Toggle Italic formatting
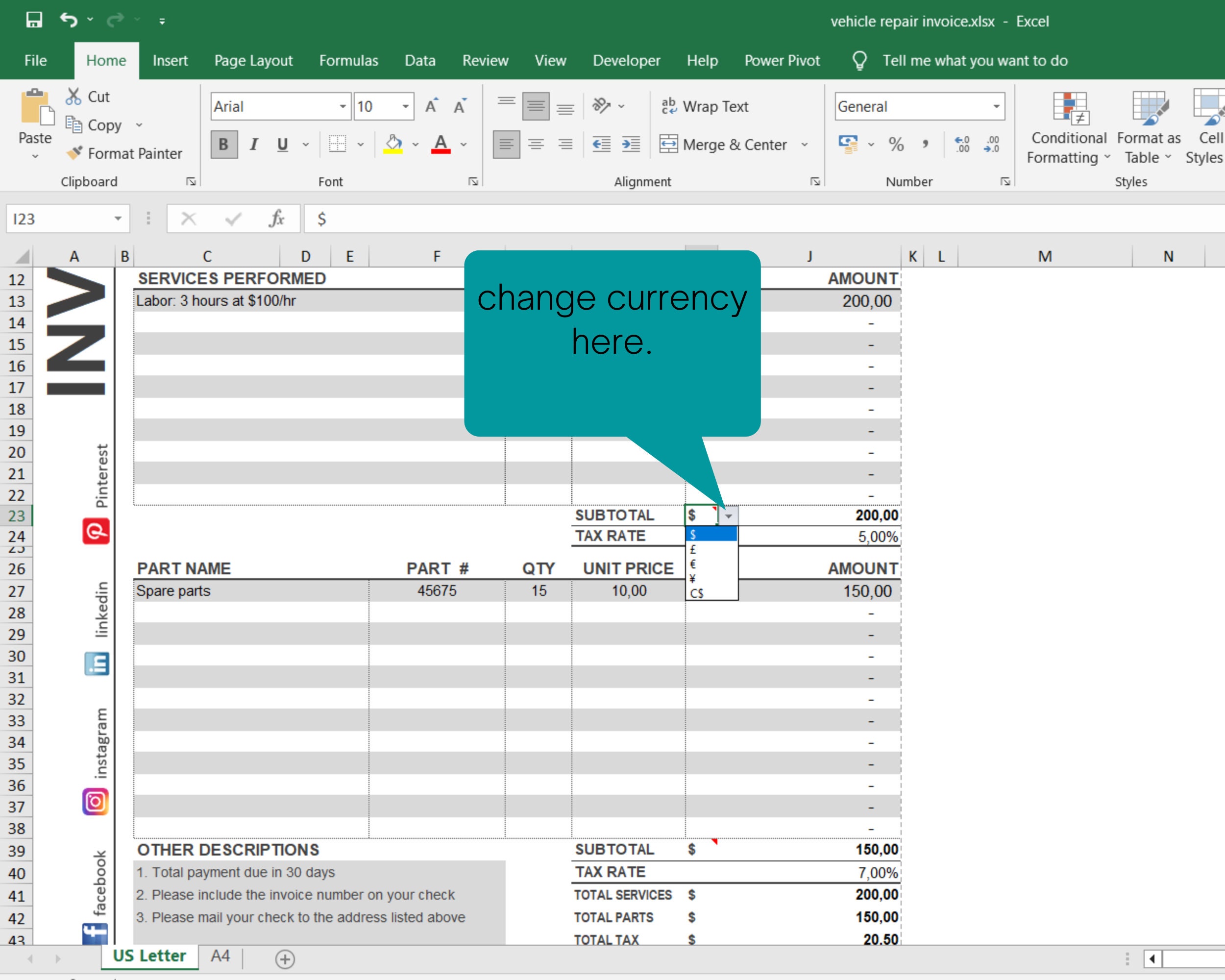The image size is (1225, 980). coord(253,145)
